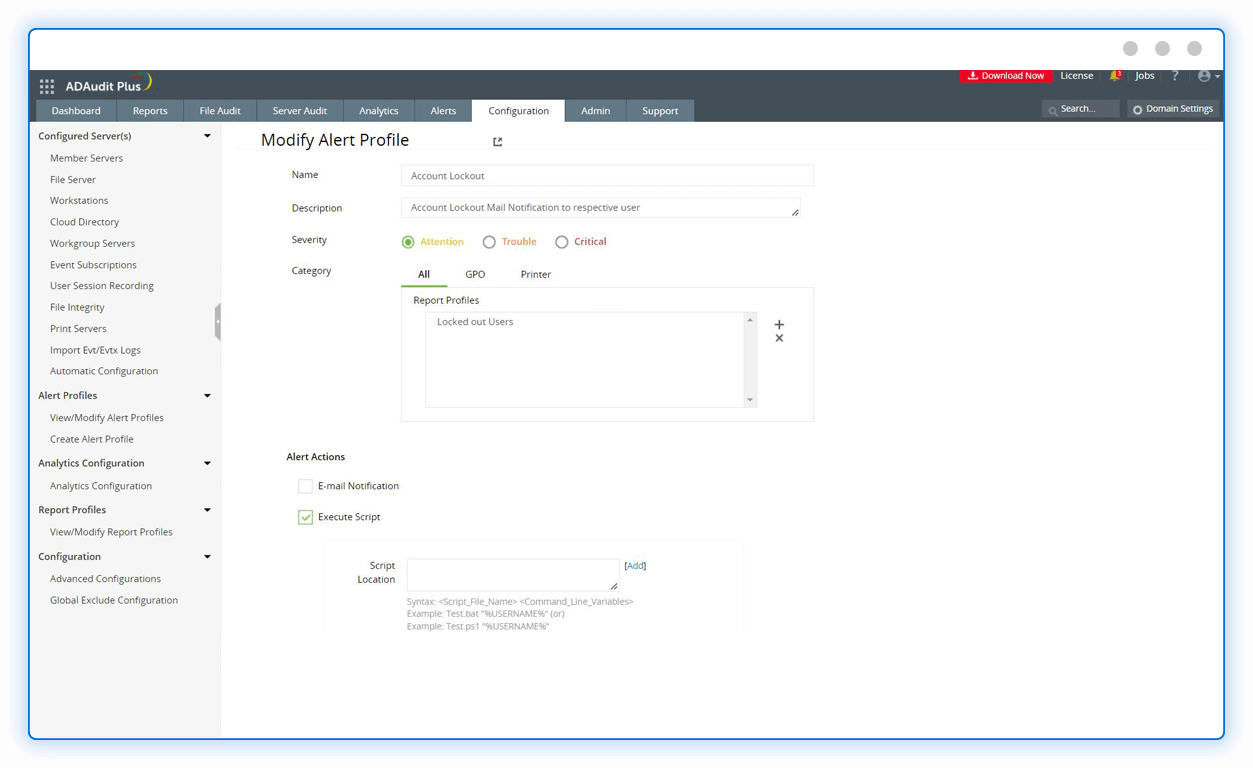Click the pop-out icon beside Modify Alert Profile
Screen dimensions: 1253x768
pyautogui.click(x=497, y=142)
